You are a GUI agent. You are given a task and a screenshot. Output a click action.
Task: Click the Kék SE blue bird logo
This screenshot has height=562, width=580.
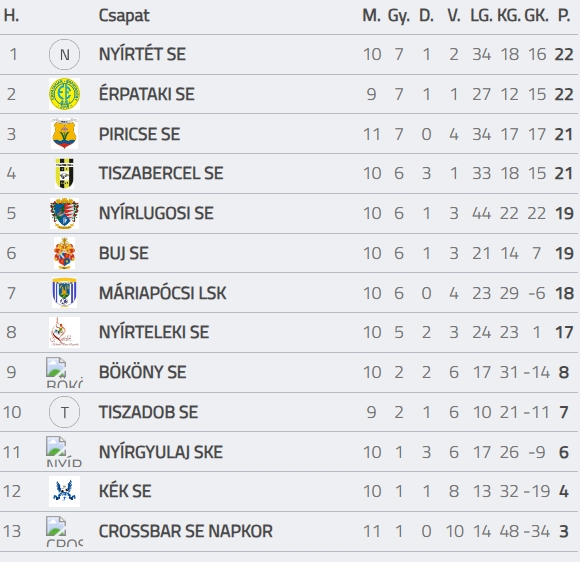click(x=64, y=491)
